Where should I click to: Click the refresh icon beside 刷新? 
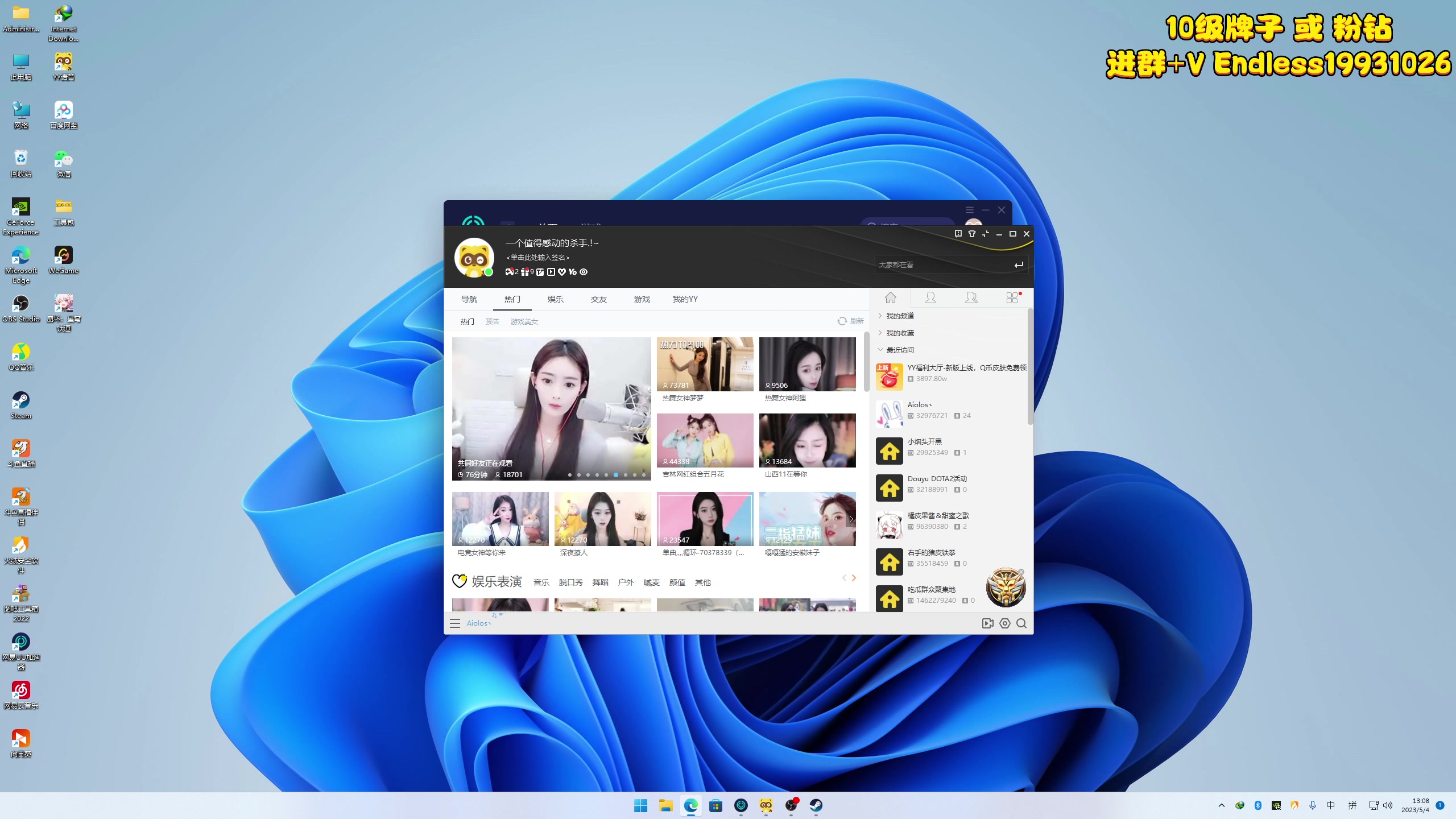click(x=842, y=321)
